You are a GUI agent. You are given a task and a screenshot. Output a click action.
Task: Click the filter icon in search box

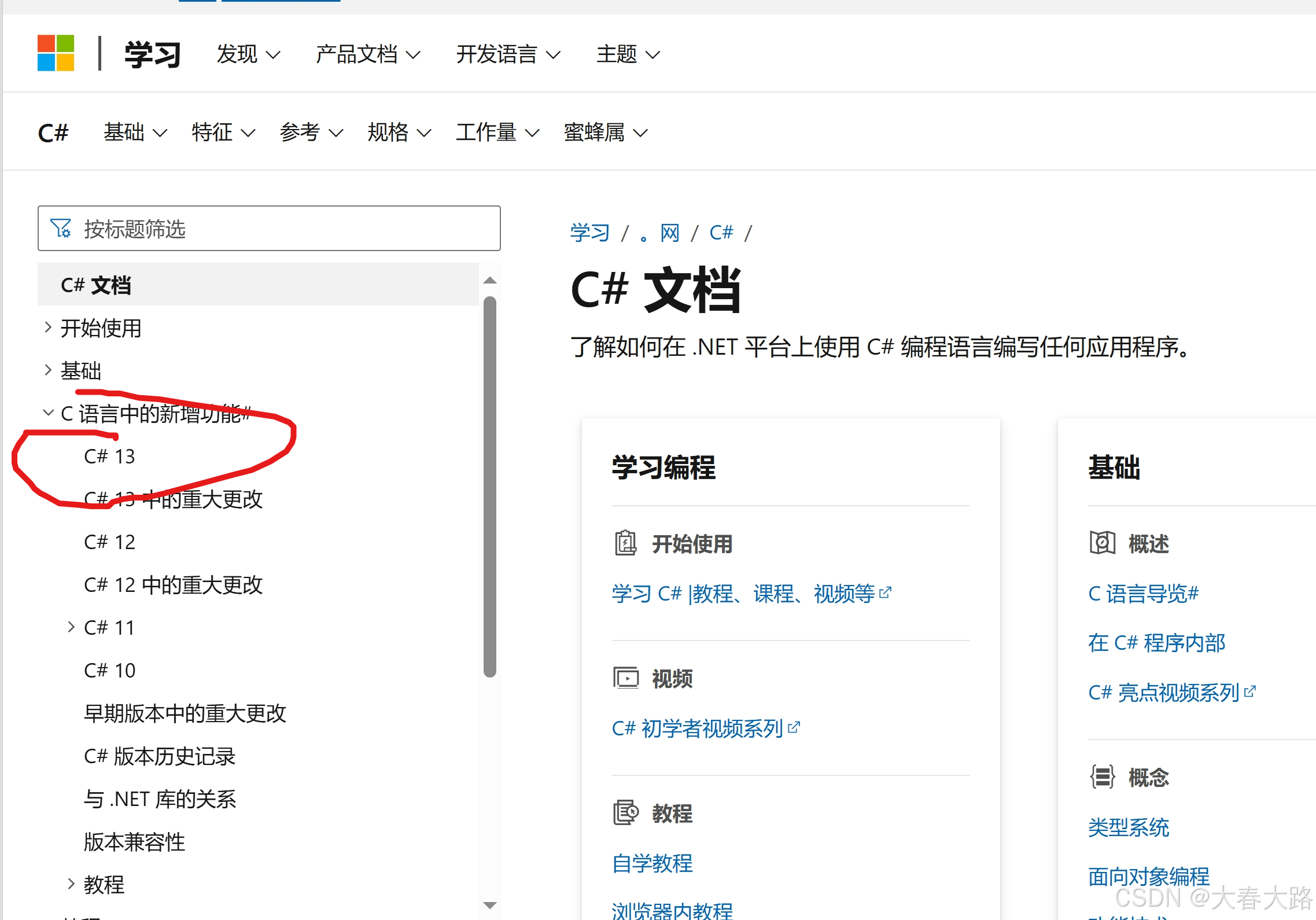pos(60,229)
